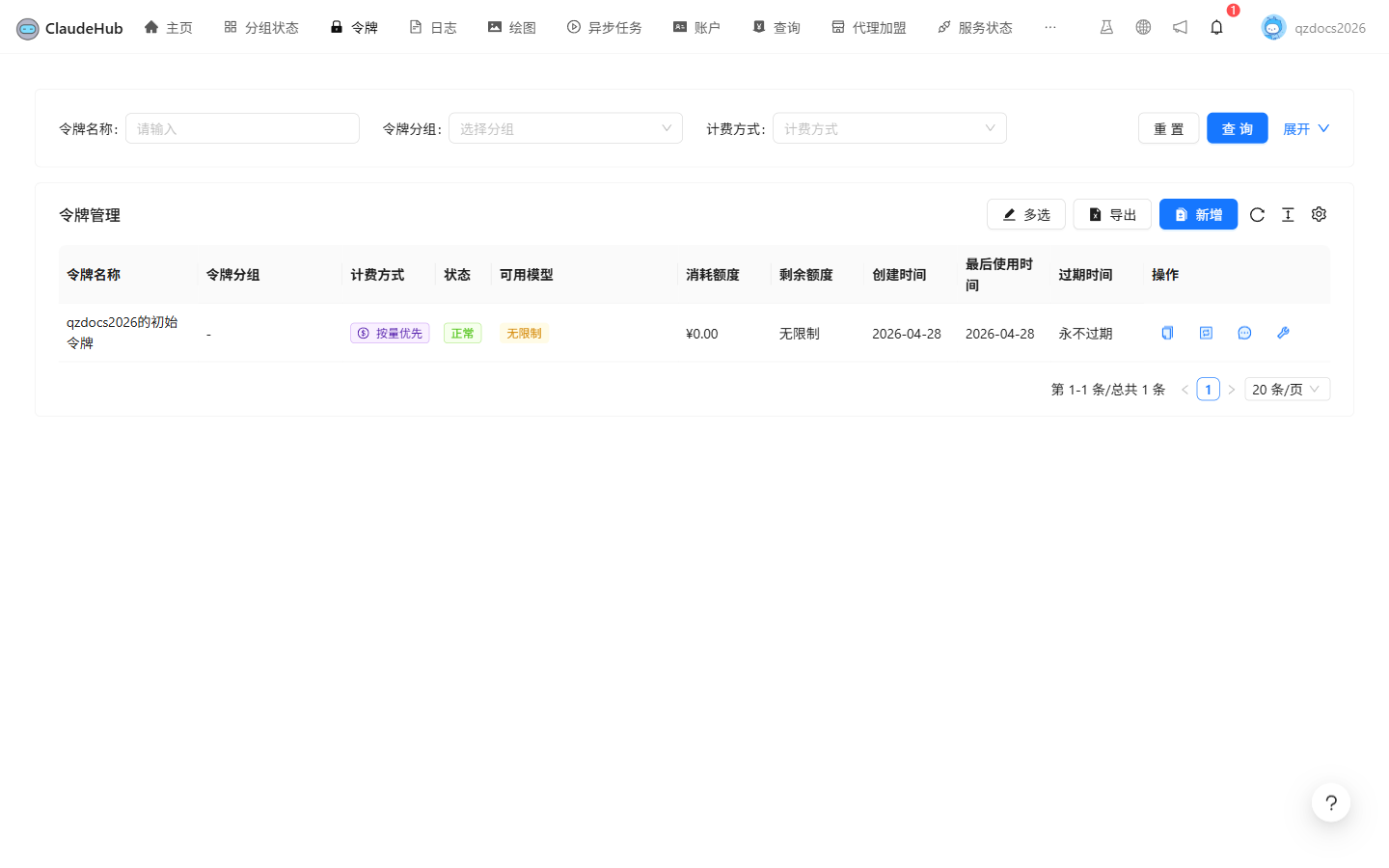Open the 绘图 drawing menu item
The width and height of the screenshot is (1389, 868).
[512, 27]
